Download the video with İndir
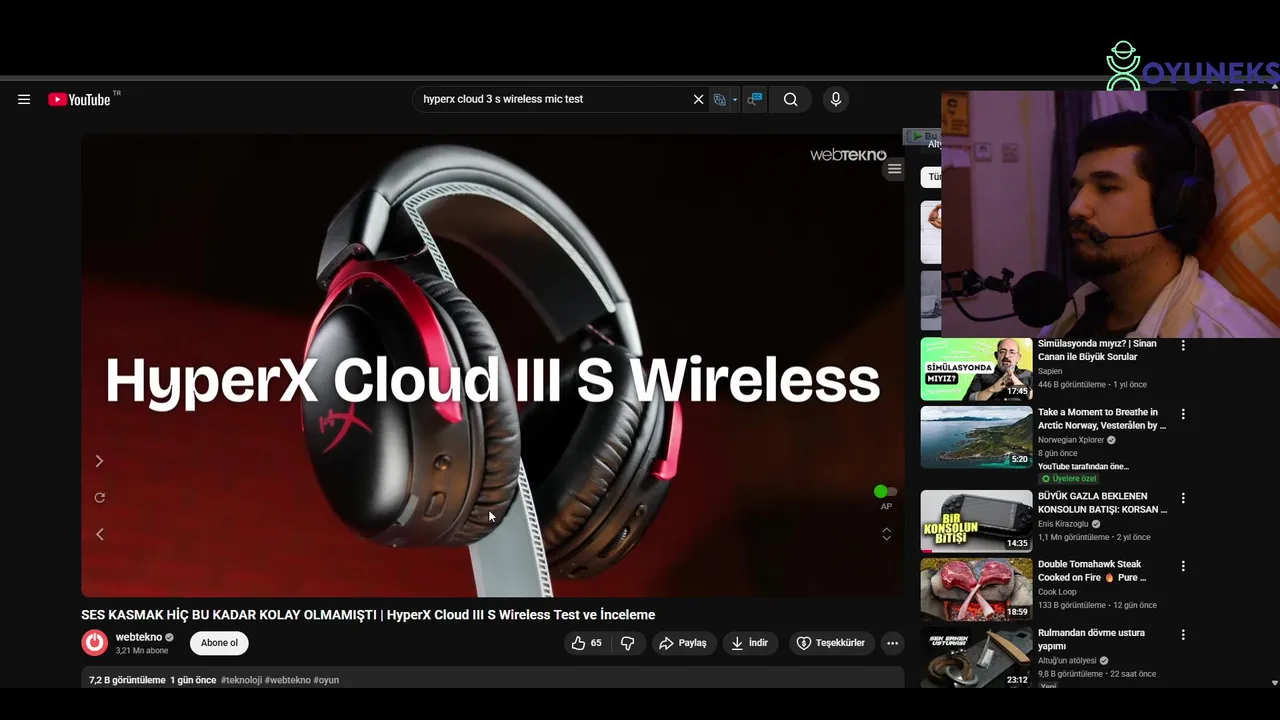The height and width of the screenshot is (720, 1280). 750,643
